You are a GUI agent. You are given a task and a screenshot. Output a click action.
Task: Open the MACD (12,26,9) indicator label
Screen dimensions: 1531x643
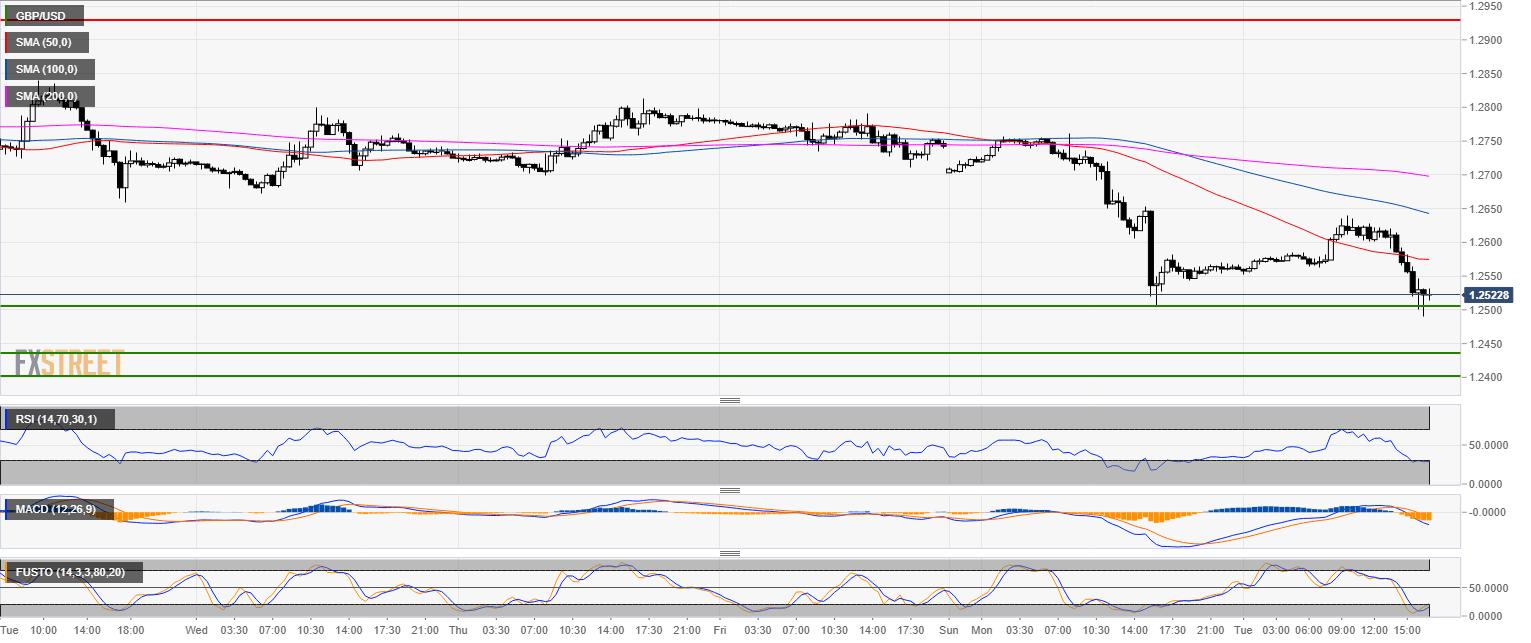(58, 510)
